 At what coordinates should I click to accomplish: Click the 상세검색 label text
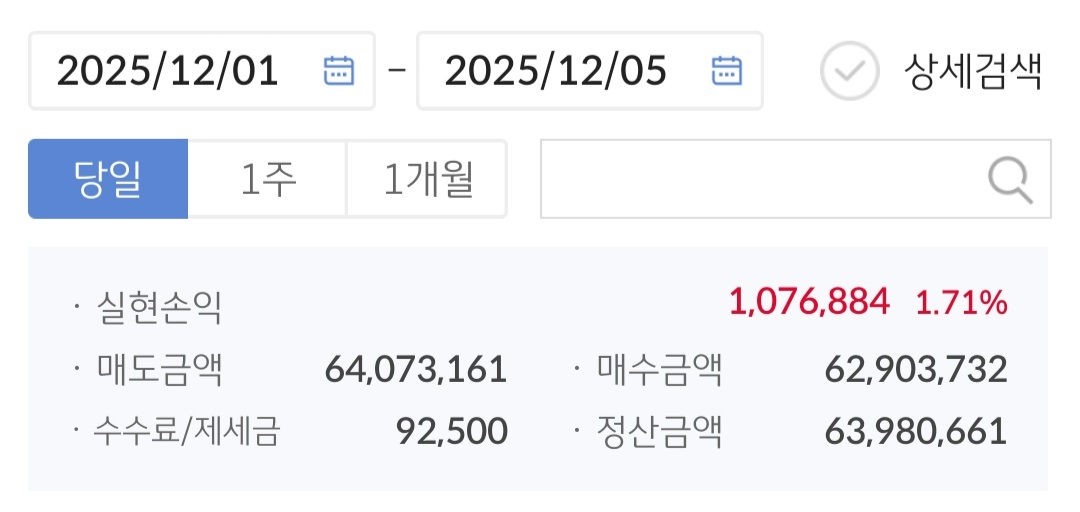click(972, 71)
